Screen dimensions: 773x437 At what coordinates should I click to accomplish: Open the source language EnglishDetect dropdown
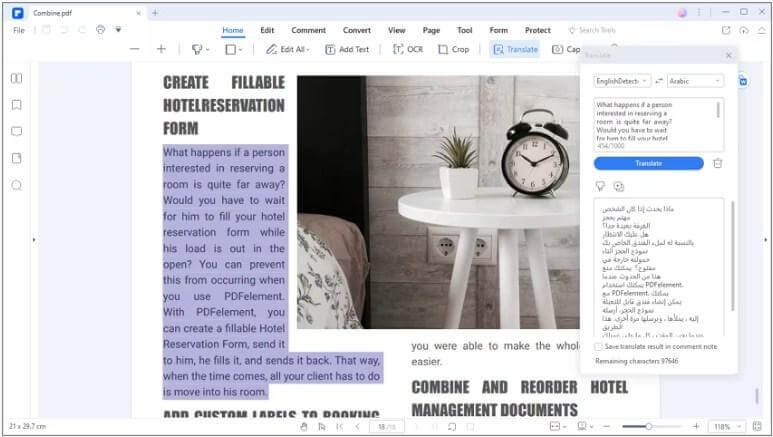[622, 81]
